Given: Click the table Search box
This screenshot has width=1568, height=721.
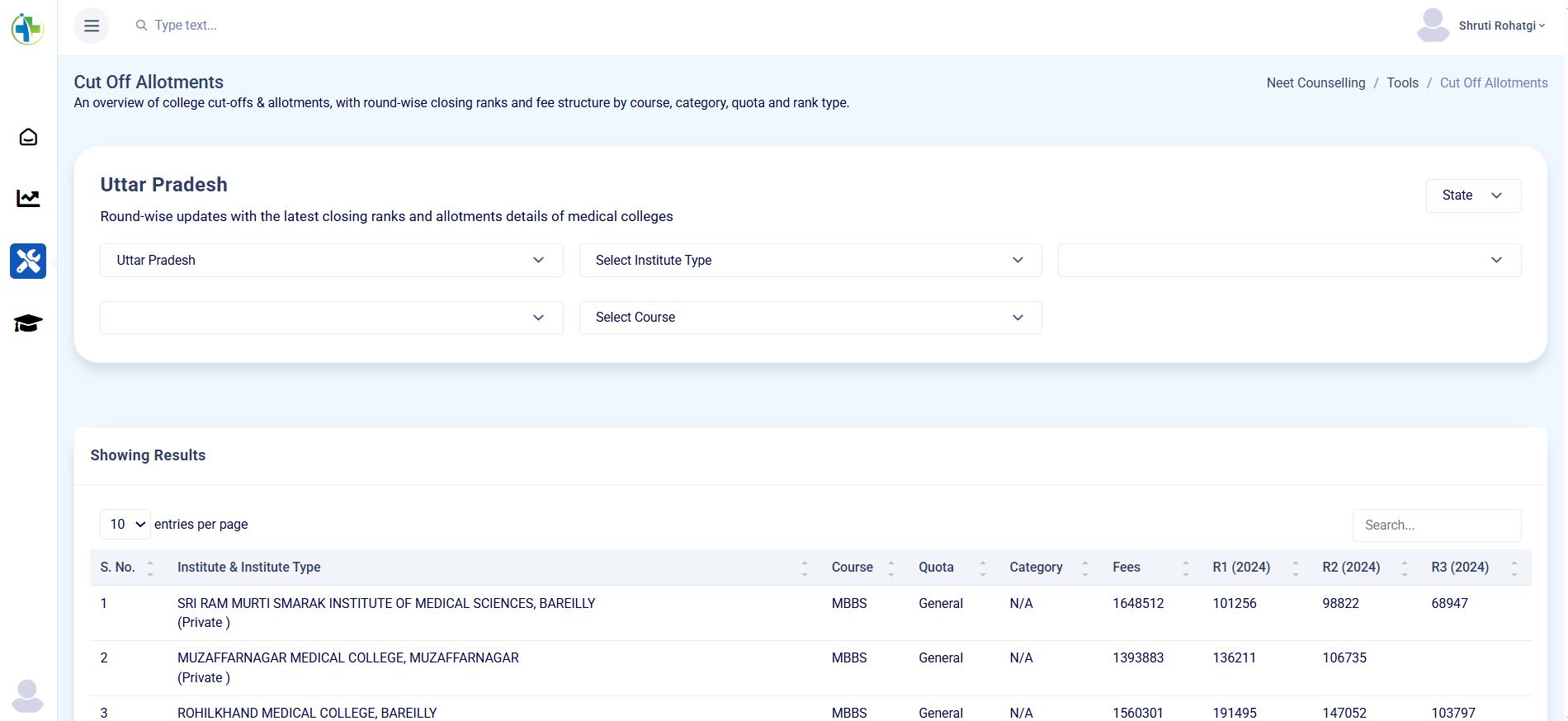Looking at the screenshot, I should coord(1437,525).
